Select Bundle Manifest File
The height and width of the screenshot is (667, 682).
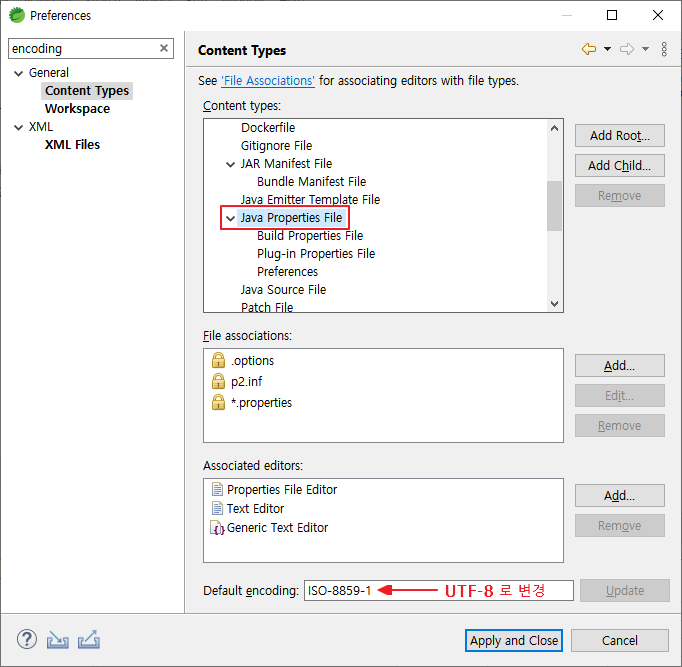coord(311,182)
